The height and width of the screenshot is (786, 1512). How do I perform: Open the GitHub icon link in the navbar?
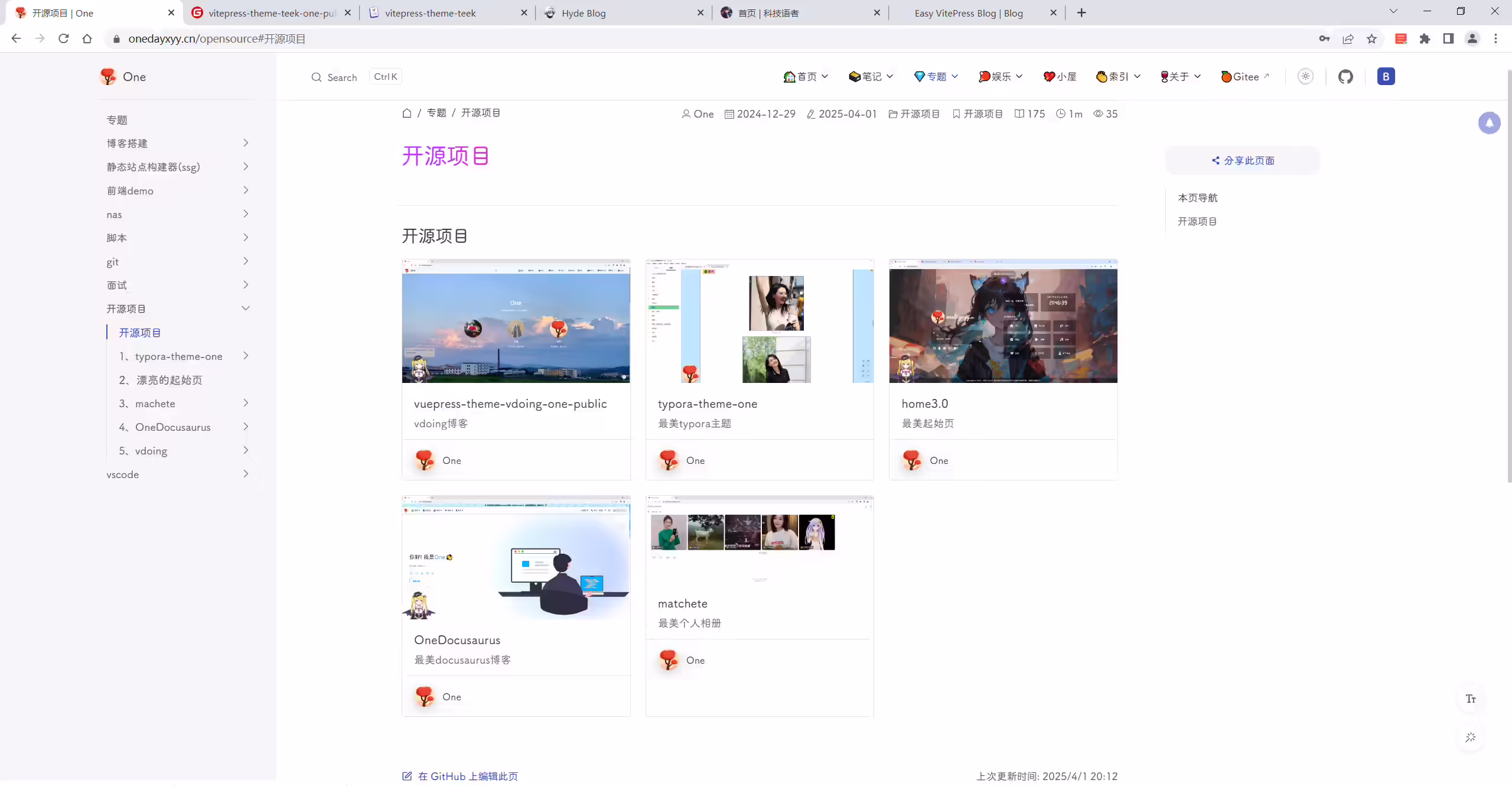[x=1345, y=77]
